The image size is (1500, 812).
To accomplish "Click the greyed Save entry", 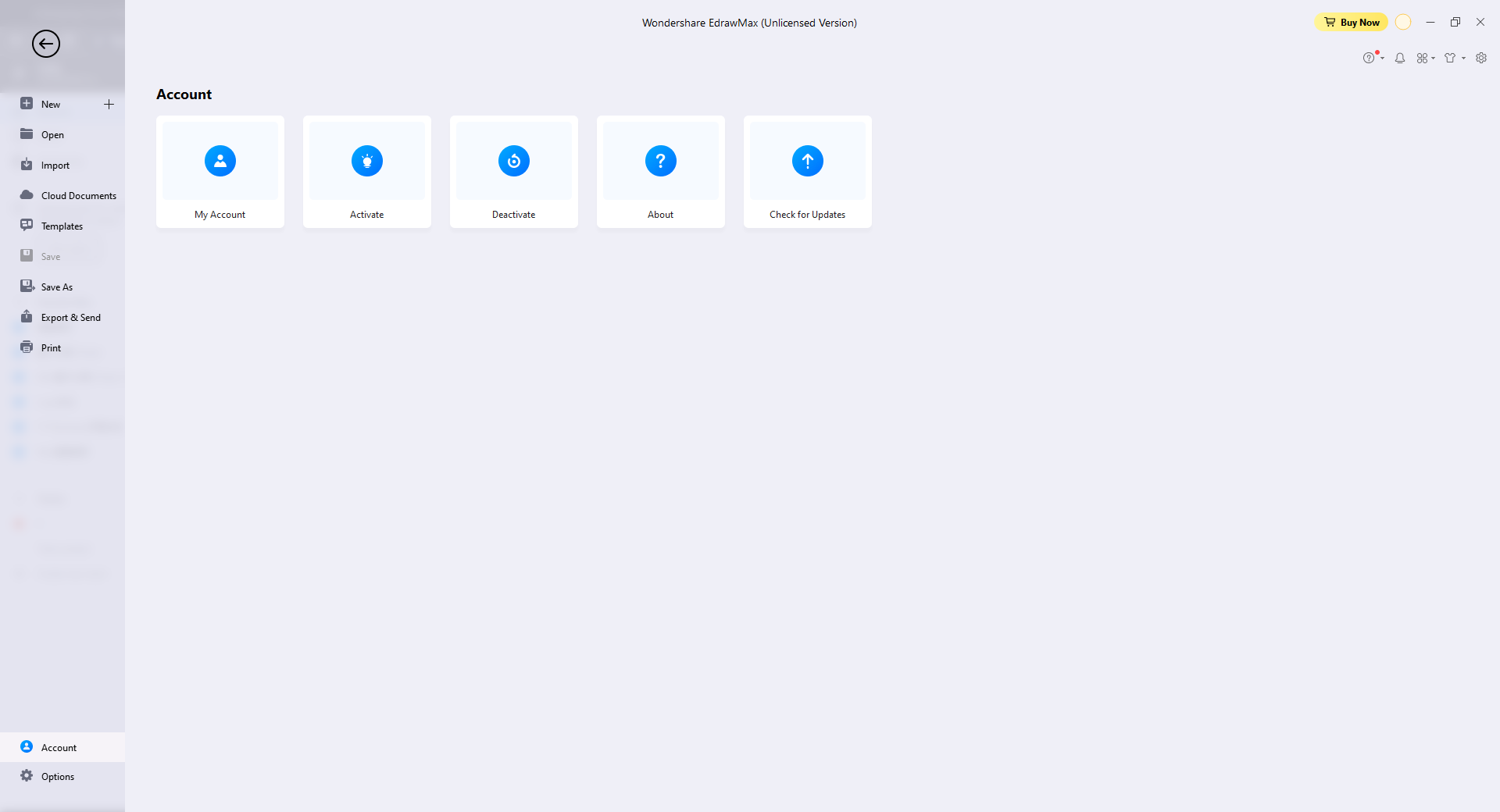I will click(x=62, y=256).
